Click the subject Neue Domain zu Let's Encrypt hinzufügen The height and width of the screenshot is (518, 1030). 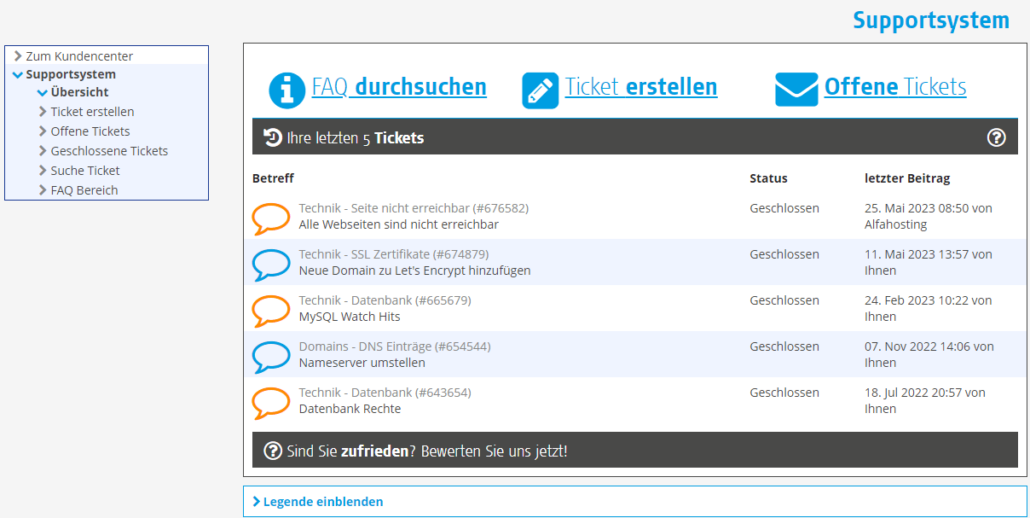(414, 270)
